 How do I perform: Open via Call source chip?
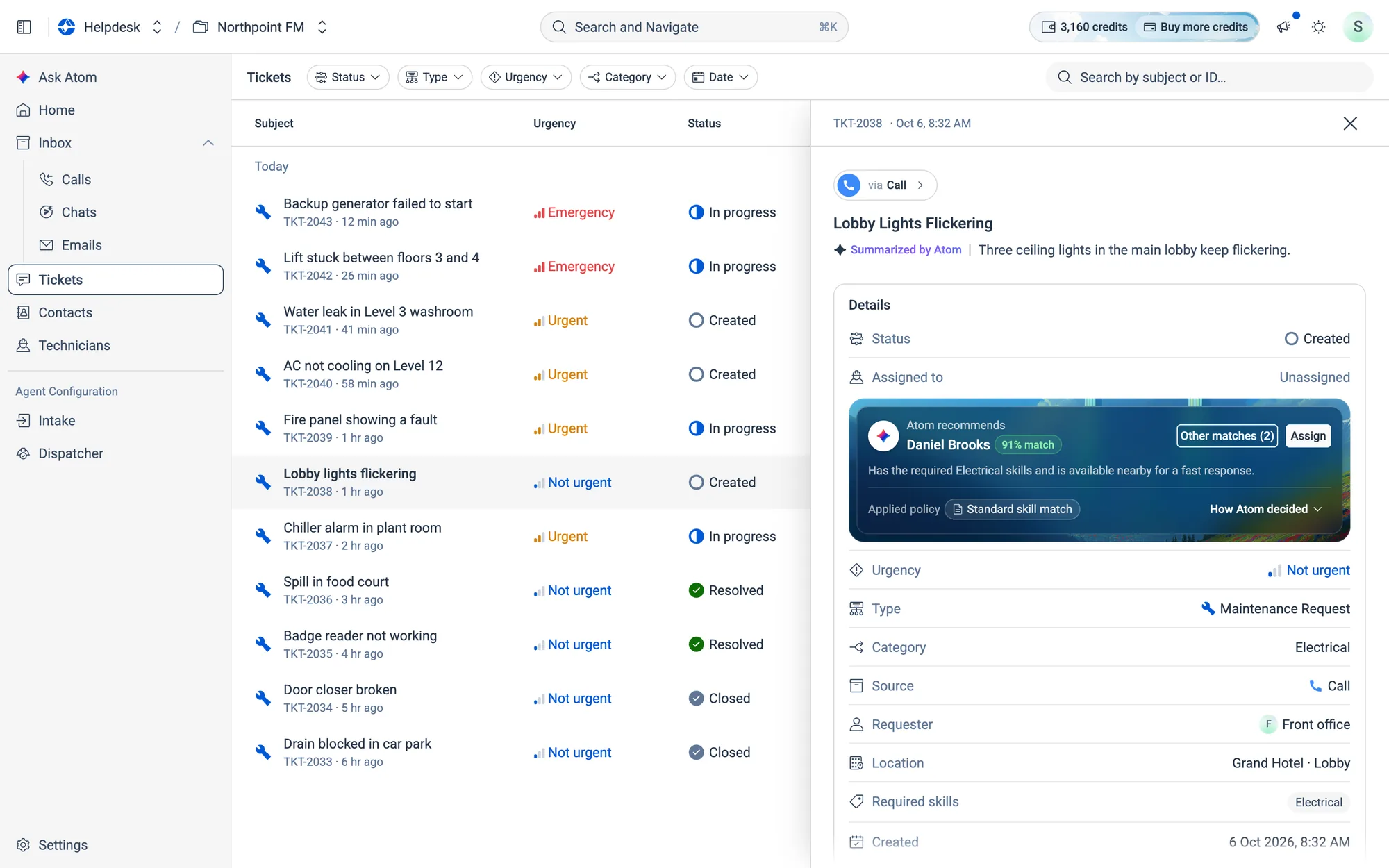tap(885, 185)
